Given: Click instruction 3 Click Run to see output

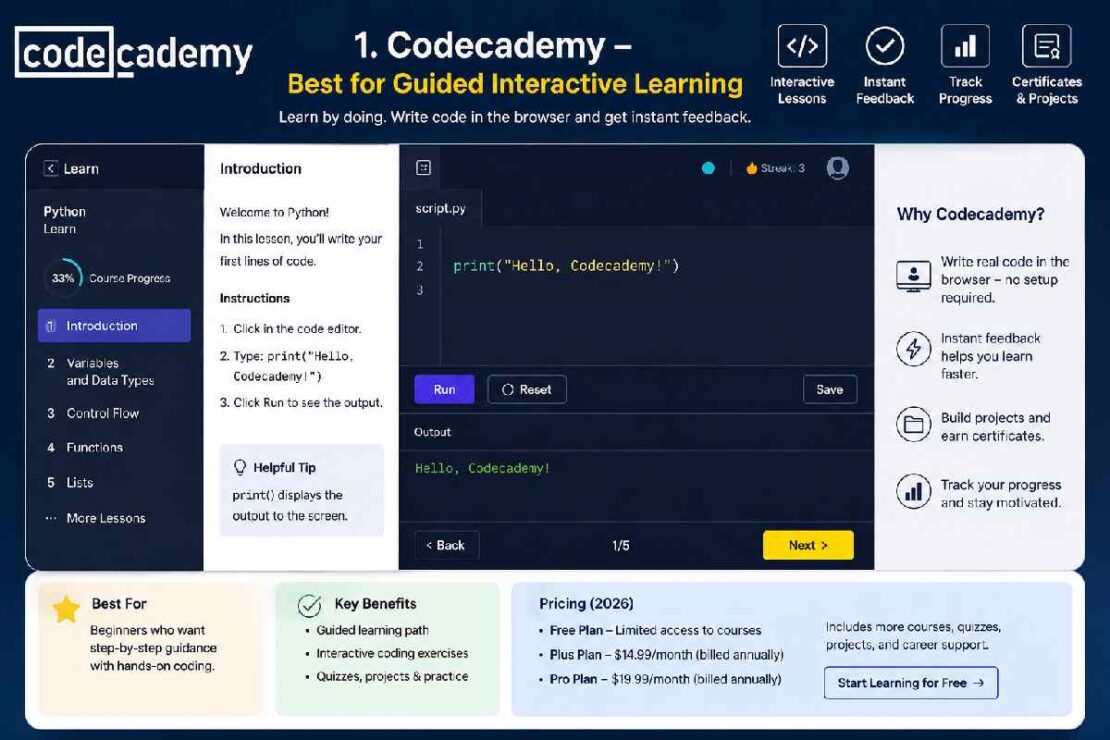Looking at the screenshot, I should click(301, 402).
